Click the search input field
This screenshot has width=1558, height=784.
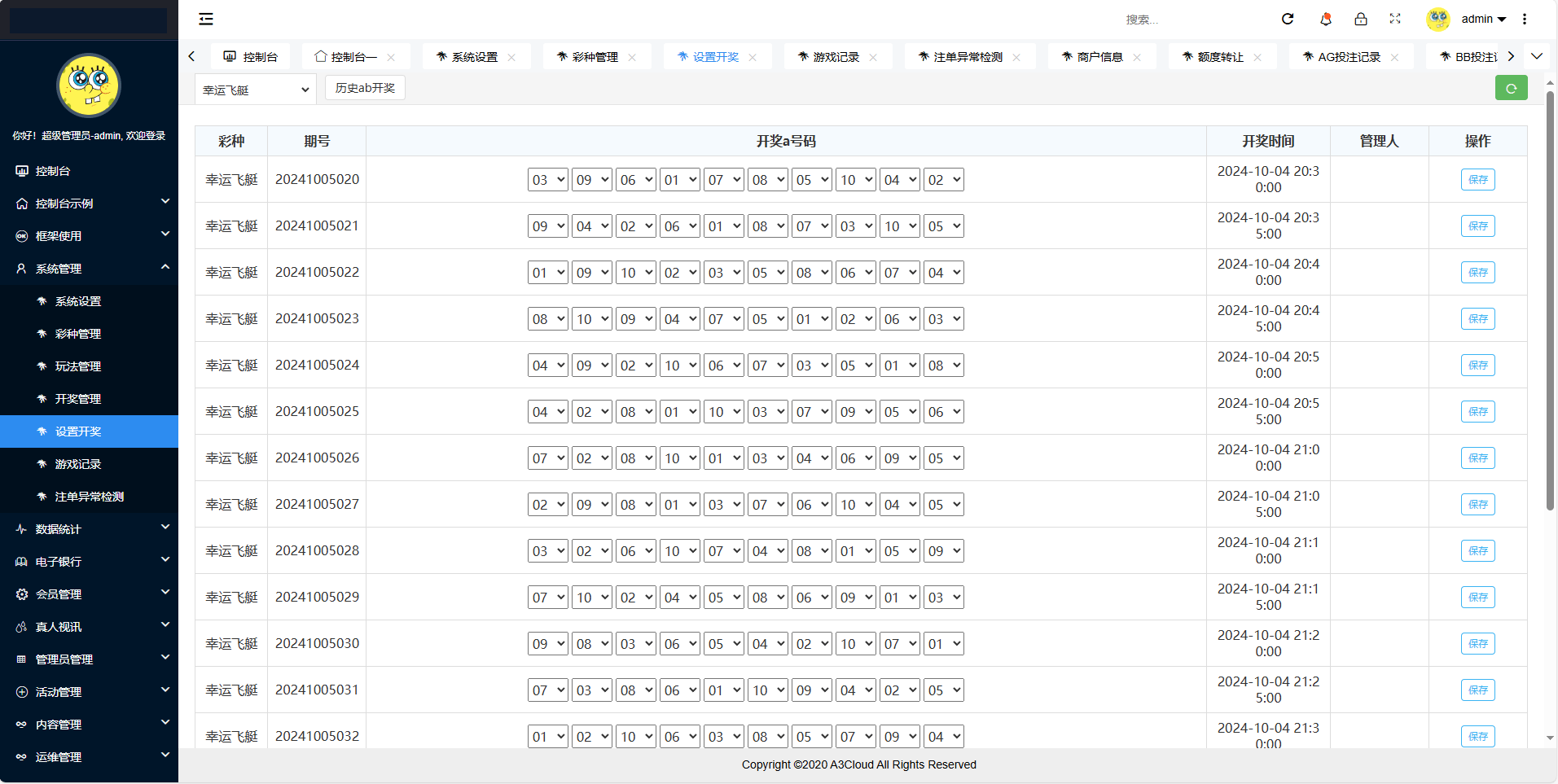point(1181,20)
